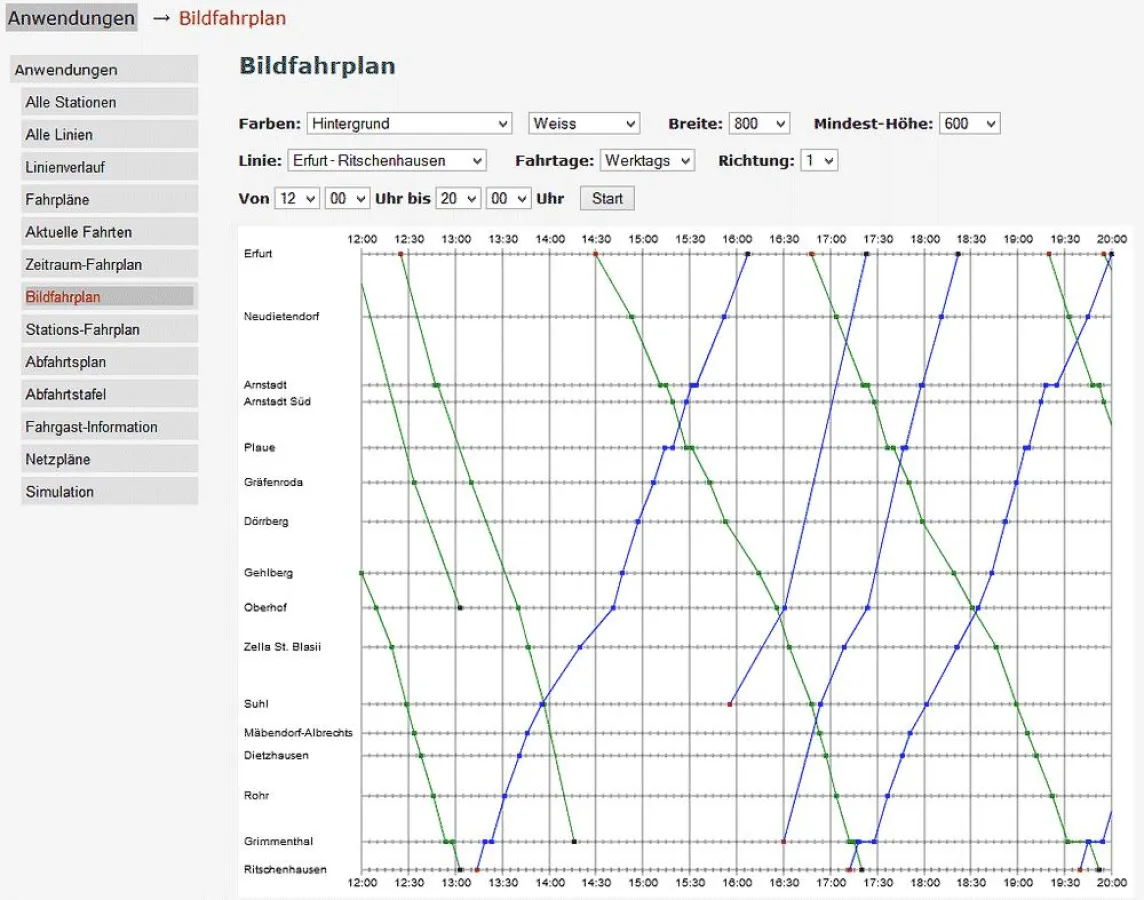Click the Anwendungen breadcrumb at top
The width and height of the screenshot is (1144, 900).
click(71, 18)
